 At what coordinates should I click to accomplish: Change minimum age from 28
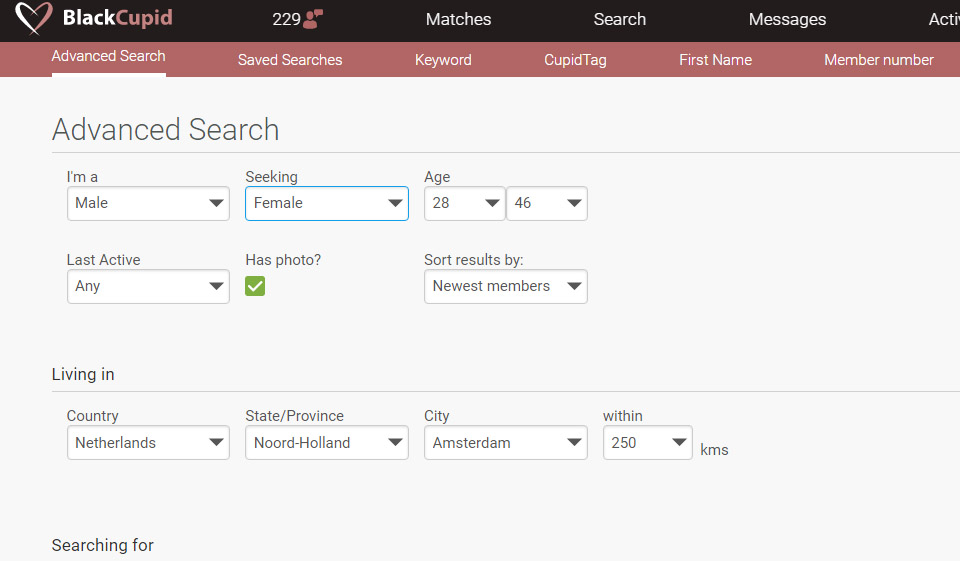tap(464, 203)
